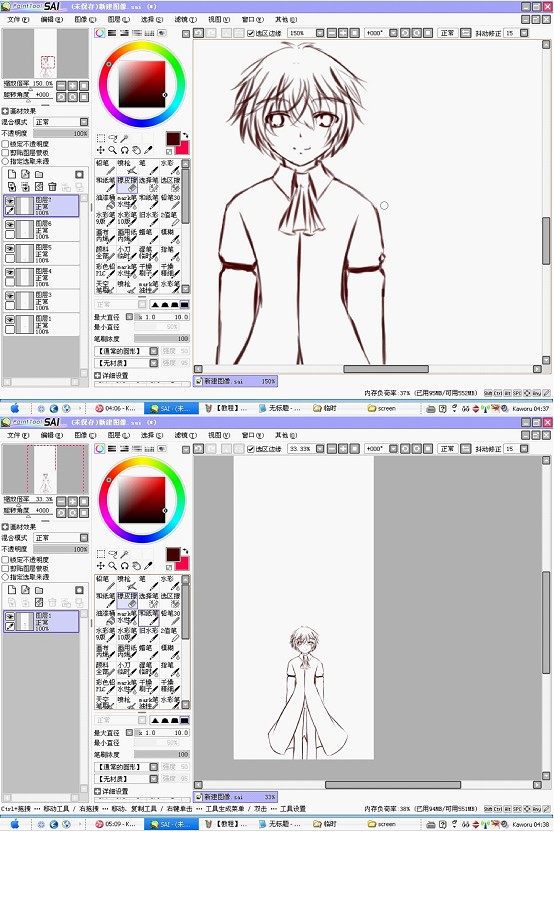Viewport: 554px width, 915px height.
Task: Flip the canvas view using upper toolbar mirror icon
Action: point(466,33)
